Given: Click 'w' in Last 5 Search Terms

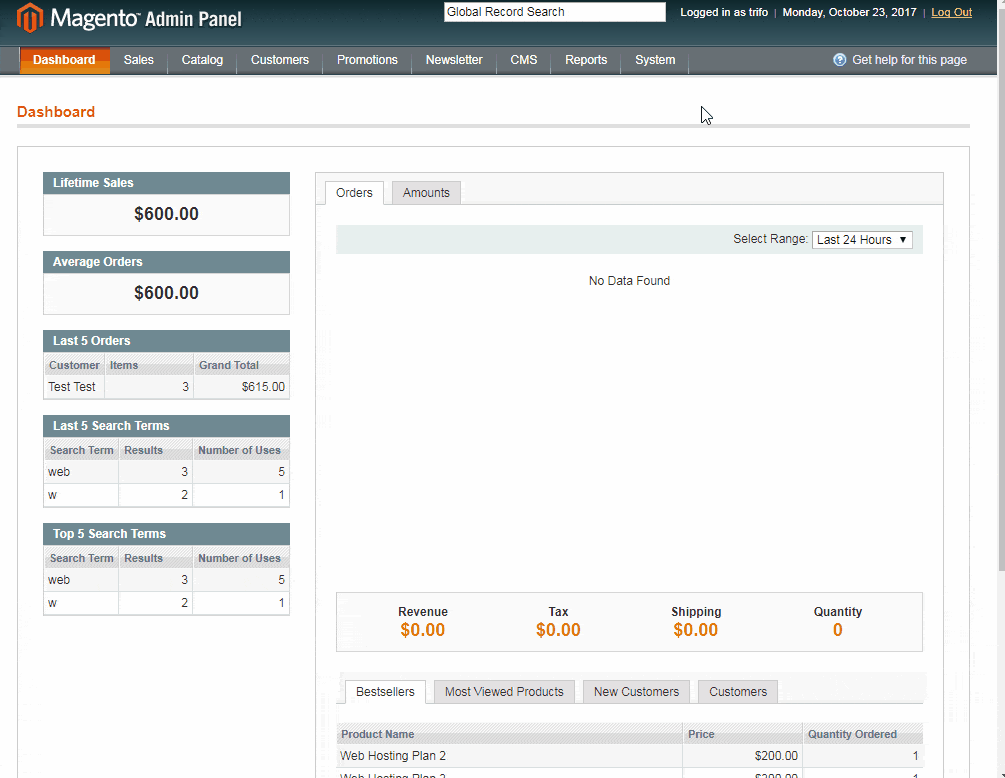Looking at the screenshot, I should [53, 495].
